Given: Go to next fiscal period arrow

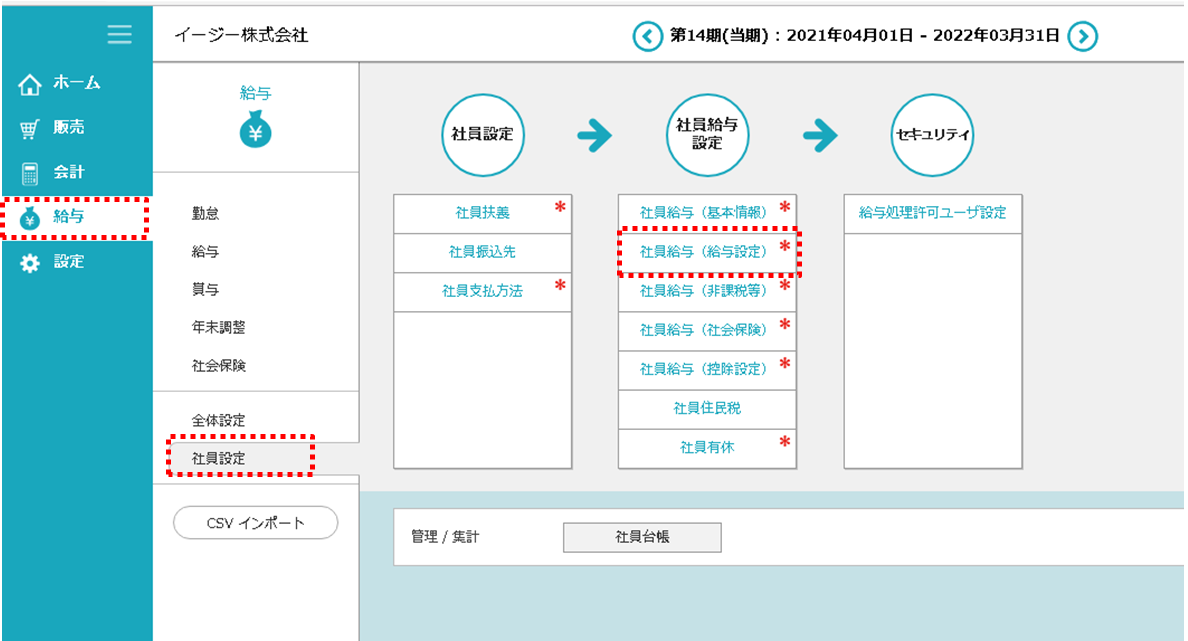Looking at the screenshot, I should coord(1082,37).
